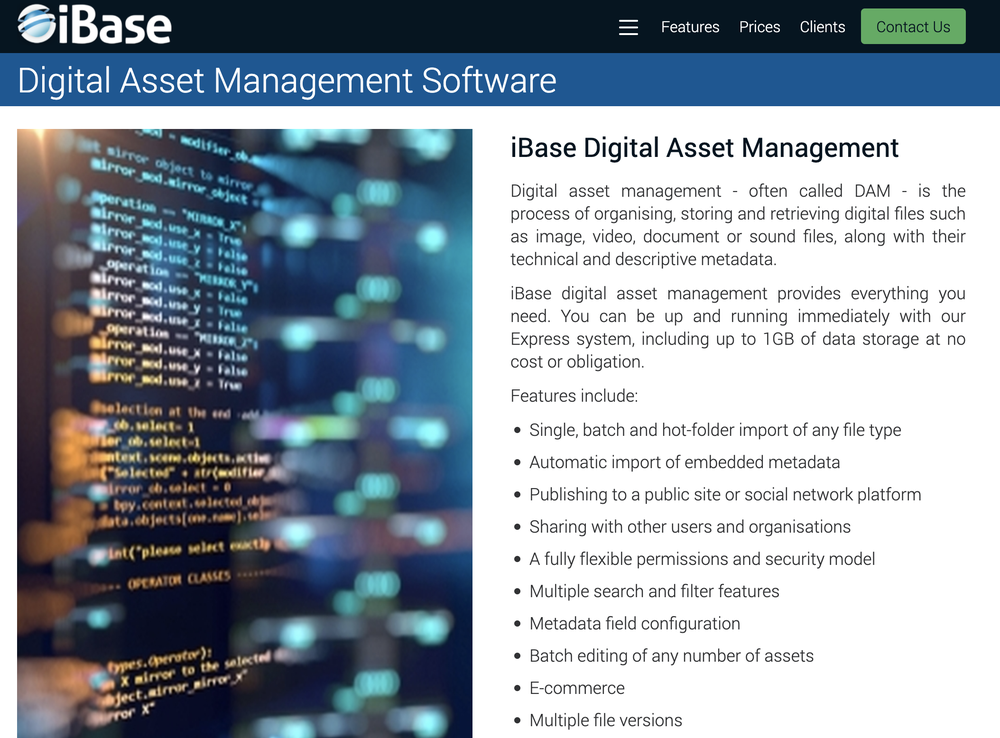This screenshot has height=738, width=1000.
Task: Click the 'E-commerce' bullet item
Action: click(577, 688)
